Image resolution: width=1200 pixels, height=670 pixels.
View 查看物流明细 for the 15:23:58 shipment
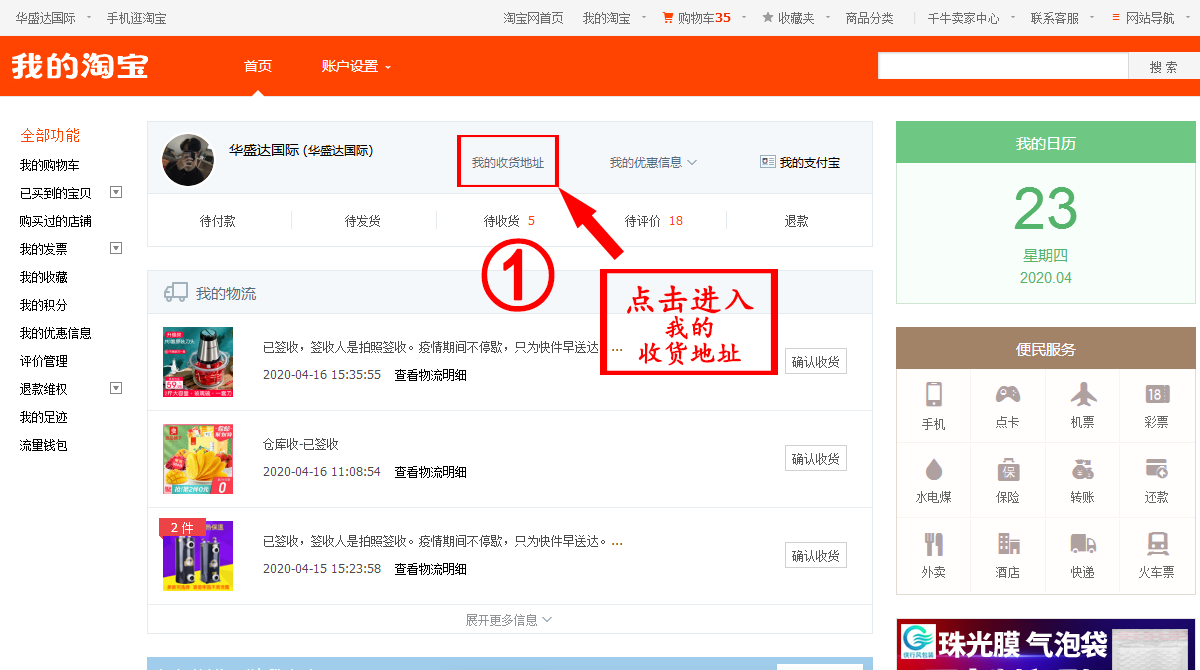click(430, 569)
